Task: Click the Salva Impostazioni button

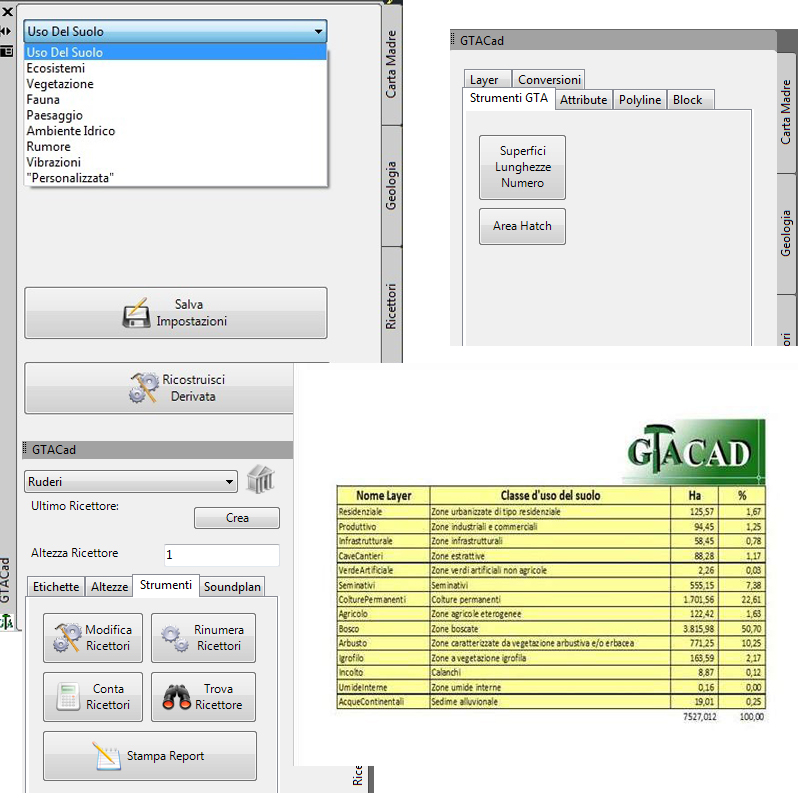Action: click(x=176, y=313)
